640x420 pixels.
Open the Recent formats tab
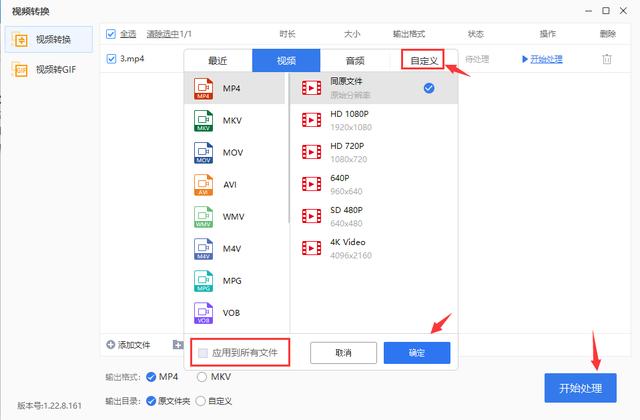217,60
